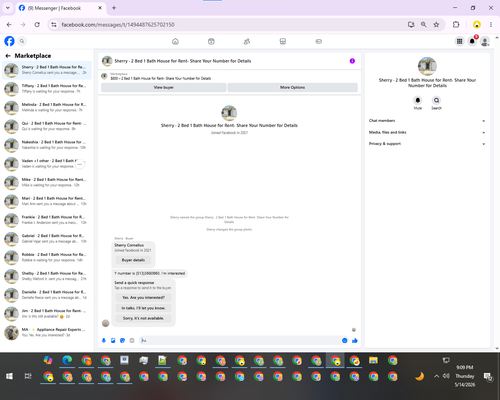Click the More Options button
Image resolution: width=500 pixels, height=400 pixels.
pos(292,87)
